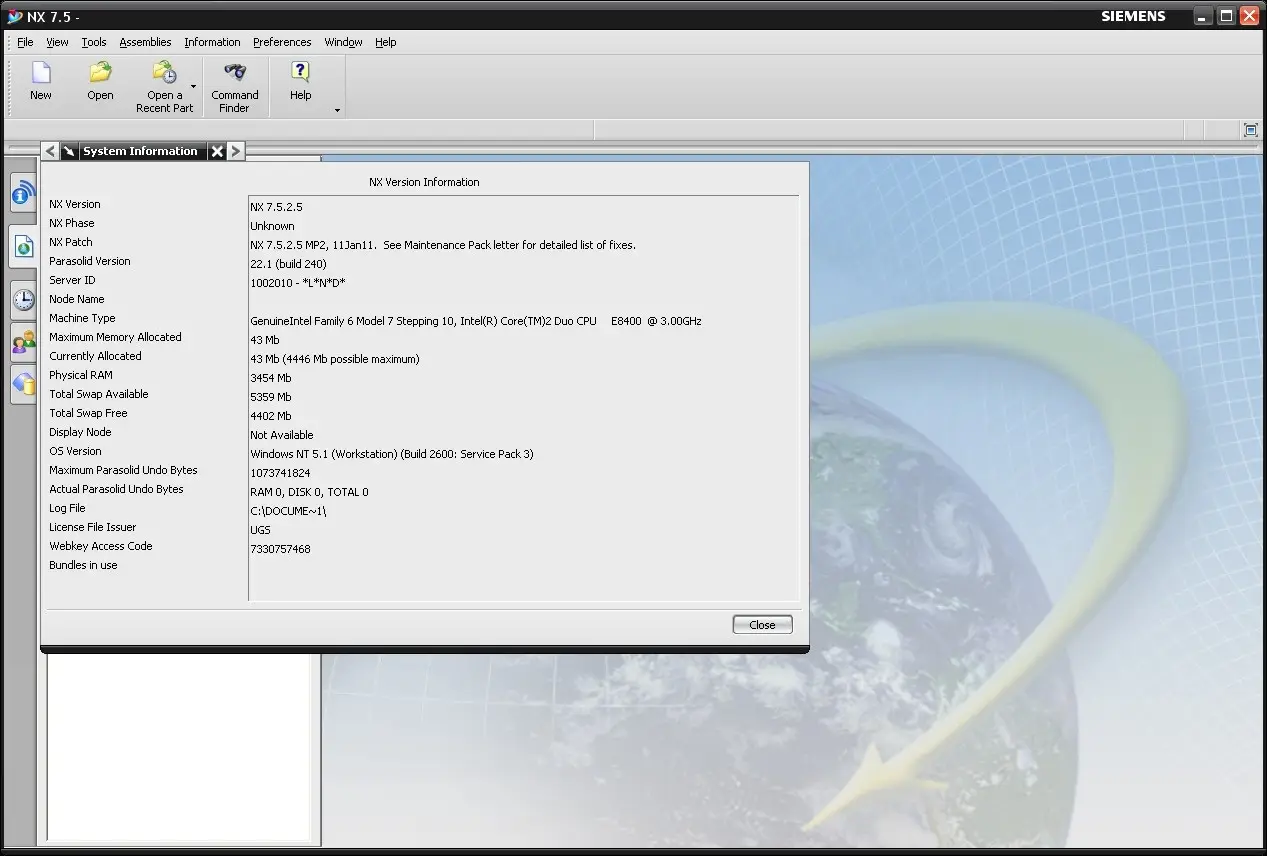Click the Bundles in use label
1267x856 pixels.
coord(83,565)
